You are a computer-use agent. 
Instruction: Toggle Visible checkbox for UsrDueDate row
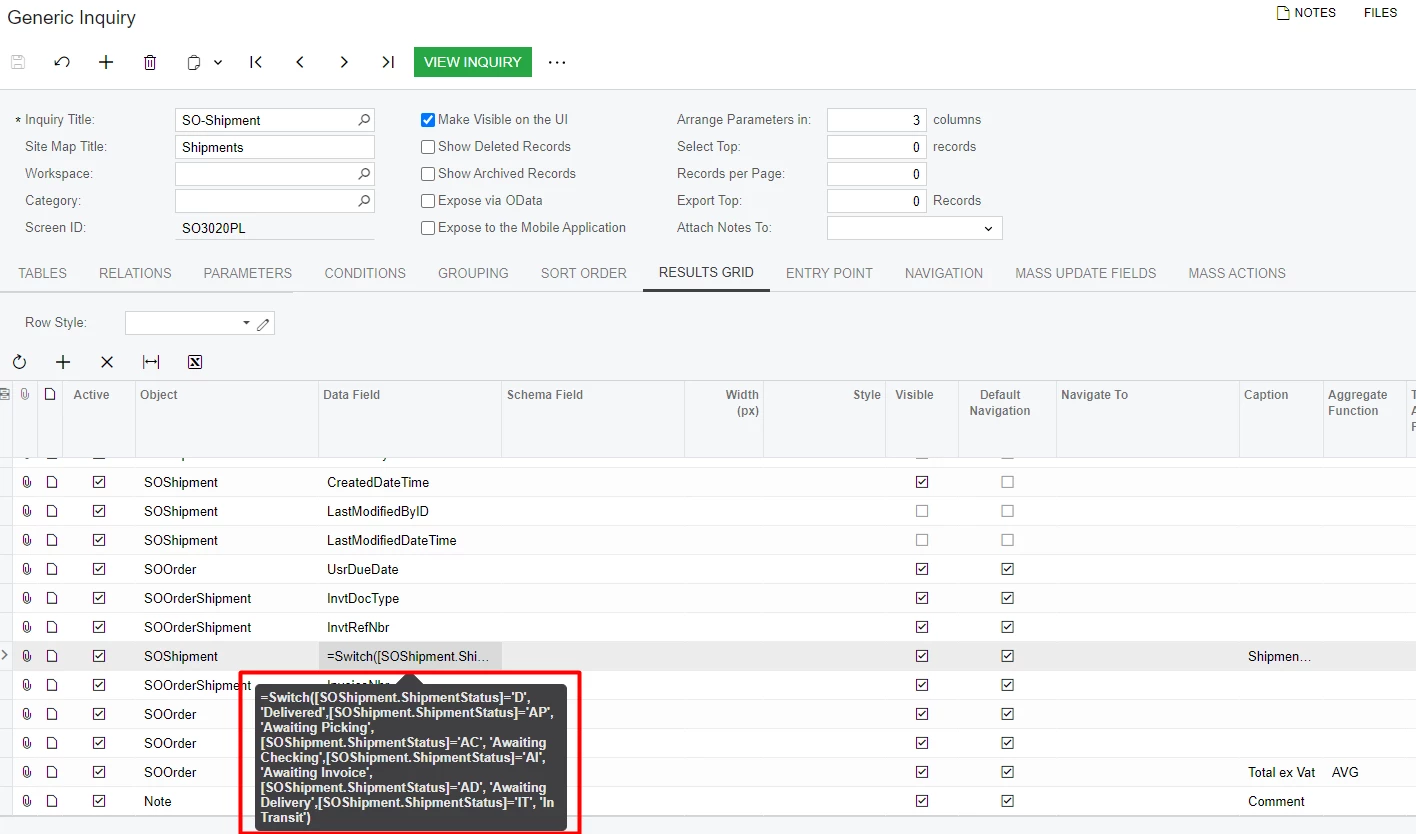point(922,569)
